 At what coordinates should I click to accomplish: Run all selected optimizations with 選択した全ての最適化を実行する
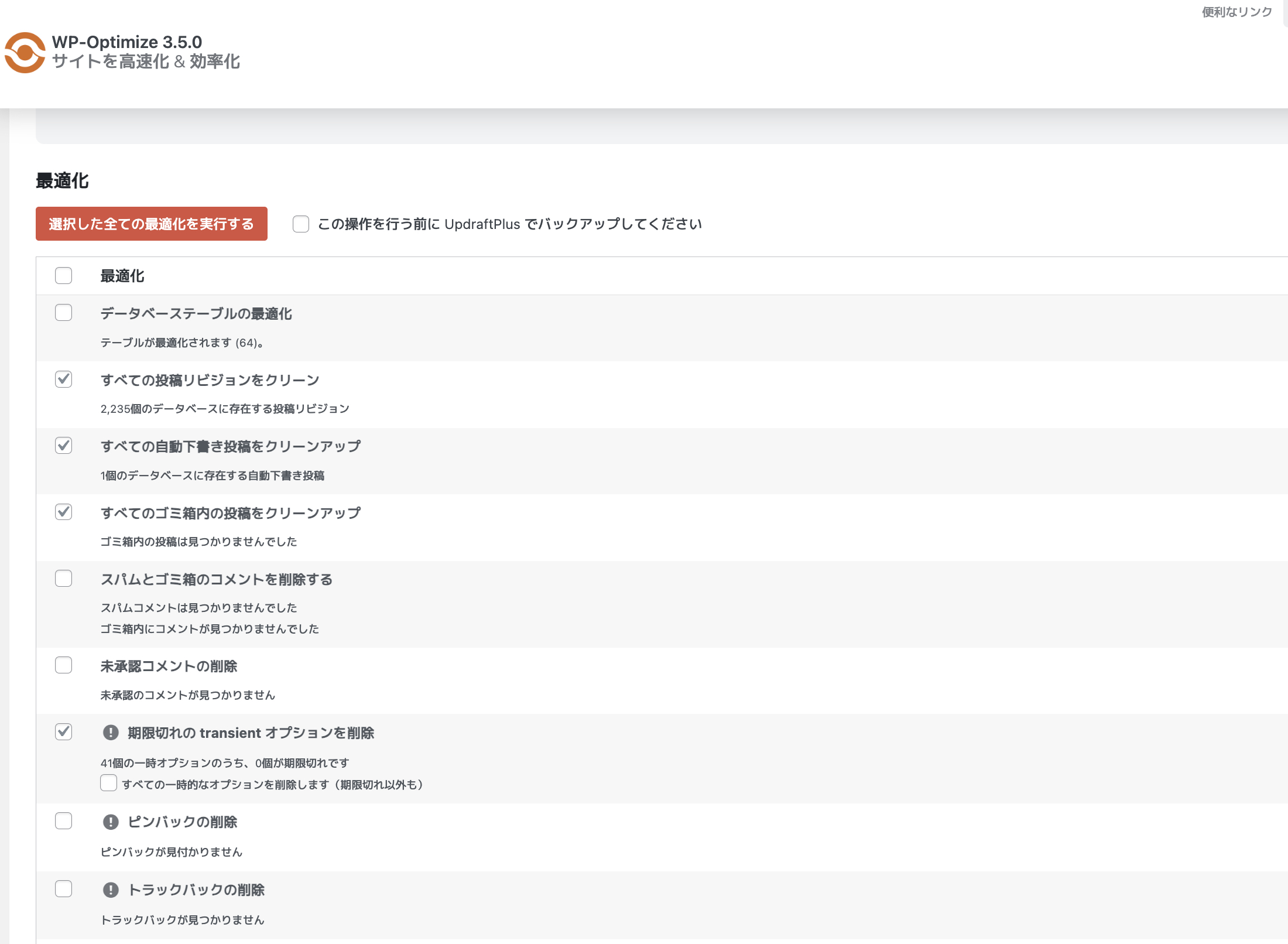152,224
